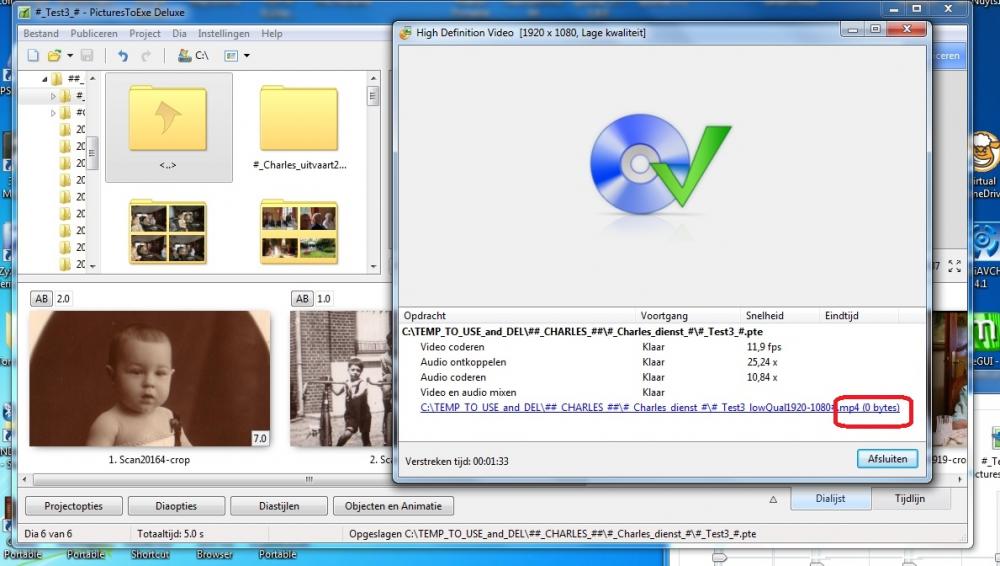Screen dimensions: 1000x566
Task: Collapse the top ##_ folder tree node
Action: [x=45, y=79]
